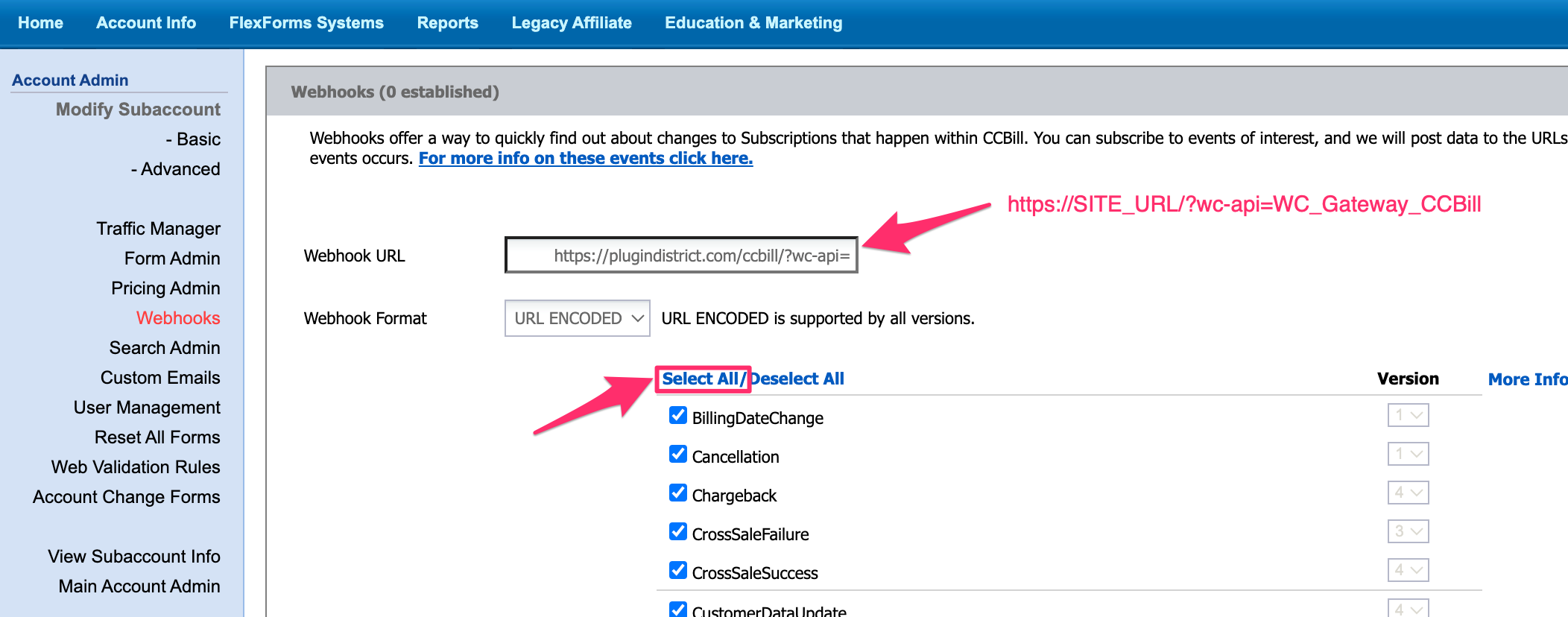The width and height of the screenshot is (1568, 617).
Task: Open the CrossSaleSuccess version dropdown
Action: (1408, 570)
